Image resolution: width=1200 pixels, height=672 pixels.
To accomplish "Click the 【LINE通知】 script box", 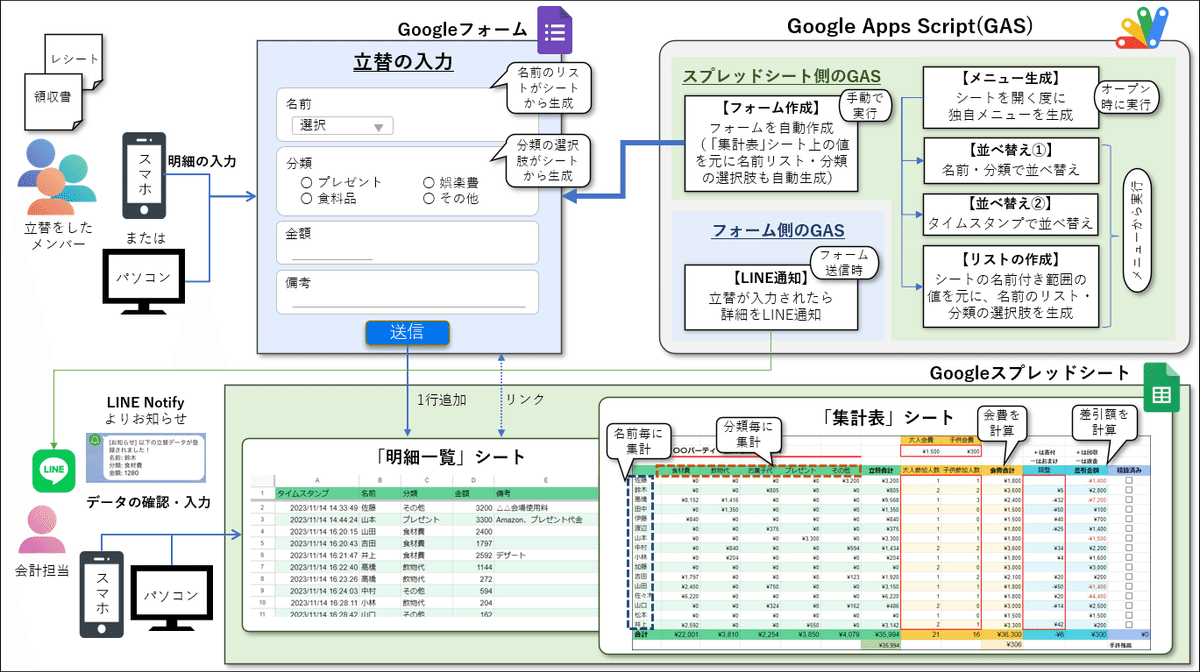I will tap(769, 297).
